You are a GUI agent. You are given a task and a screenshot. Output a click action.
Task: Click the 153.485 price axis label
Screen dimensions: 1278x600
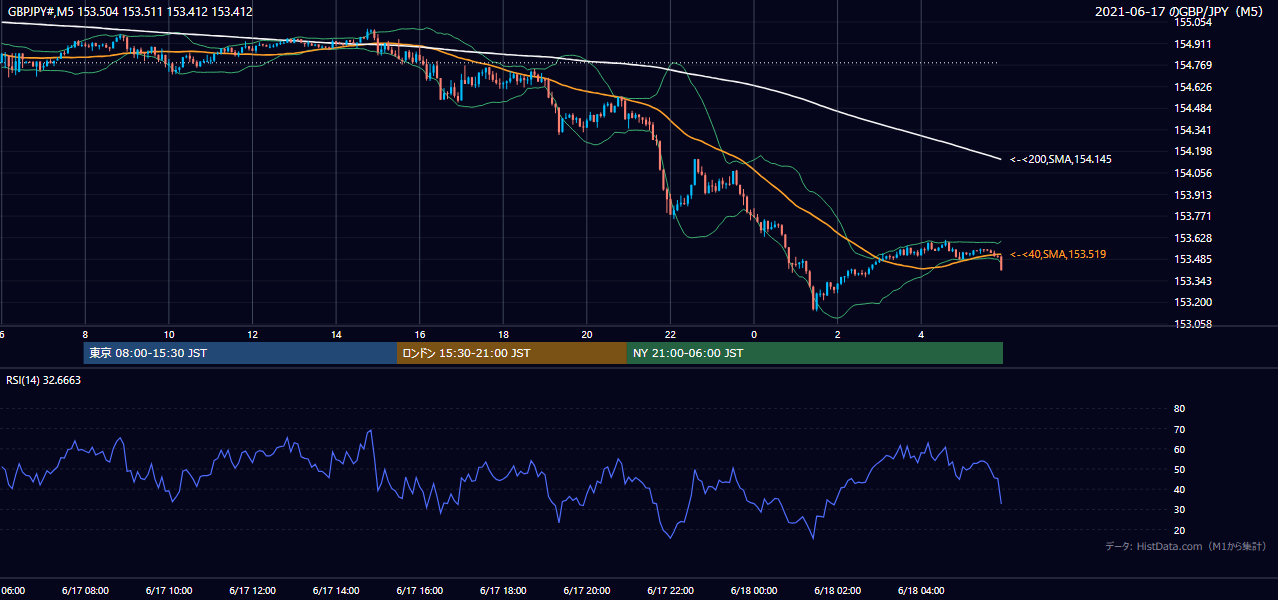point(1194,259)
